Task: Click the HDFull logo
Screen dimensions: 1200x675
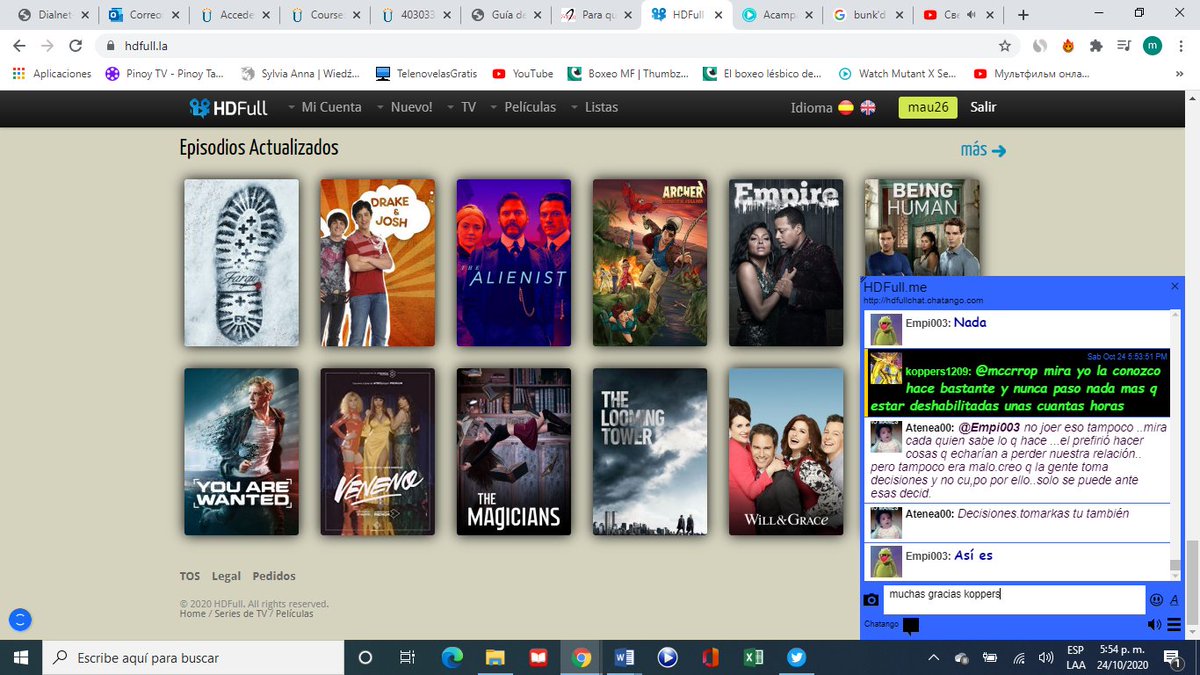Action: (228, 107)
